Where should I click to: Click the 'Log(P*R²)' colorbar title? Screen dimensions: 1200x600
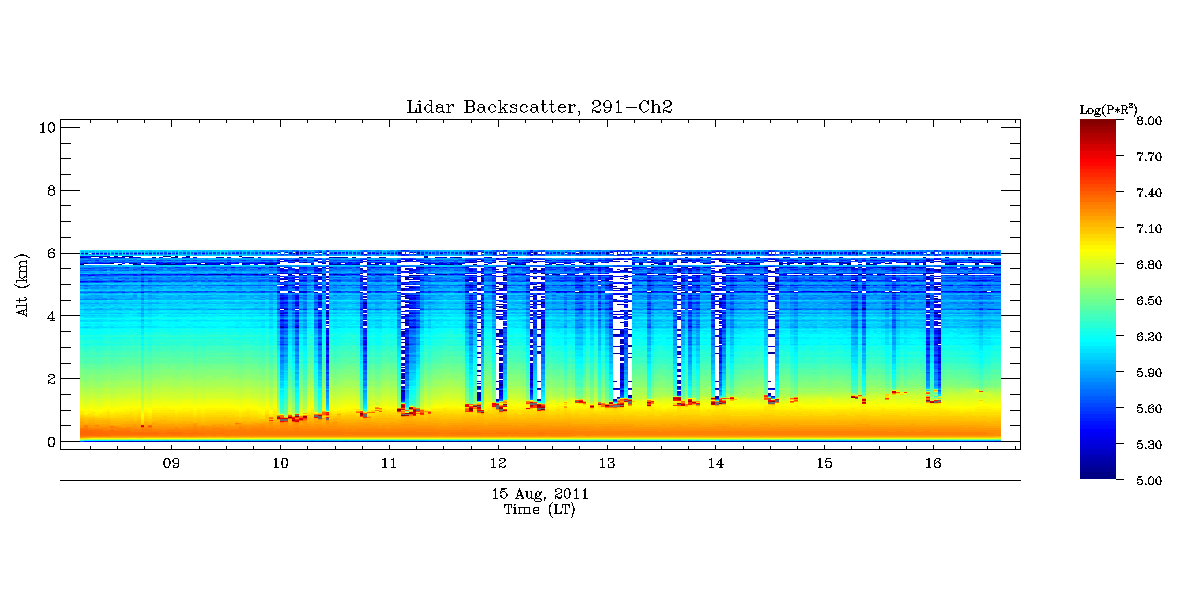tap(1109, 109)
